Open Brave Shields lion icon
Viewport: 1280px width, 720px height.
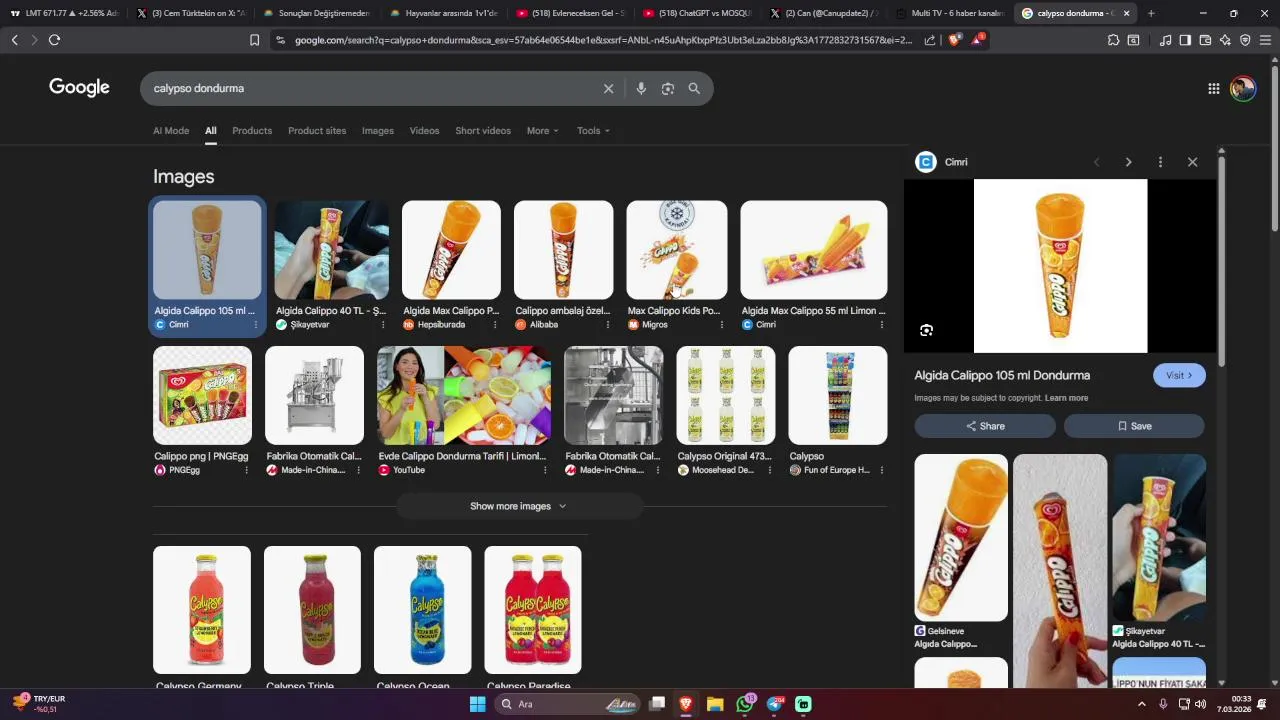[953, 40]
